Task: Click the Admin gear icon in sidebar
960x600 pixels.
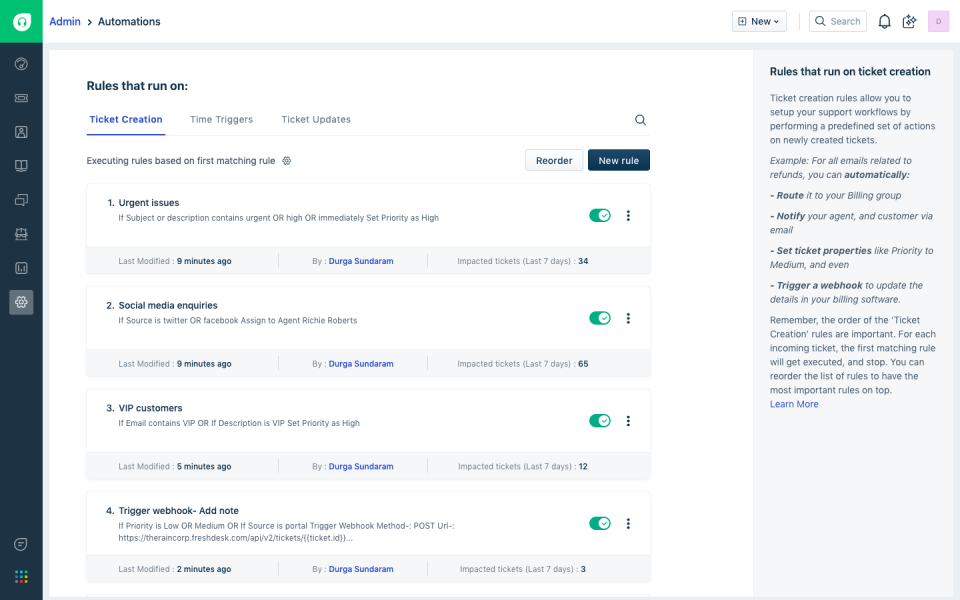Action: (x=21, y=302)
